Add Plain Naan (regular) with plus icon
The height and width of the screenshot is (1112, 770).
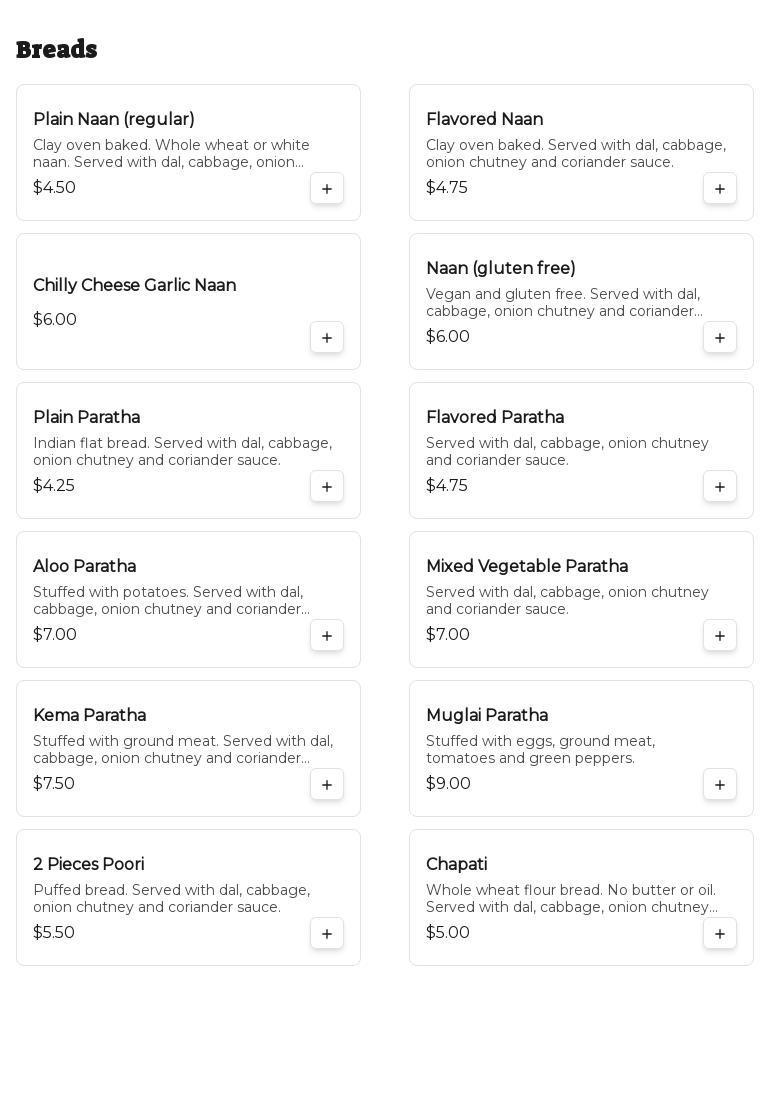point(327,189)
